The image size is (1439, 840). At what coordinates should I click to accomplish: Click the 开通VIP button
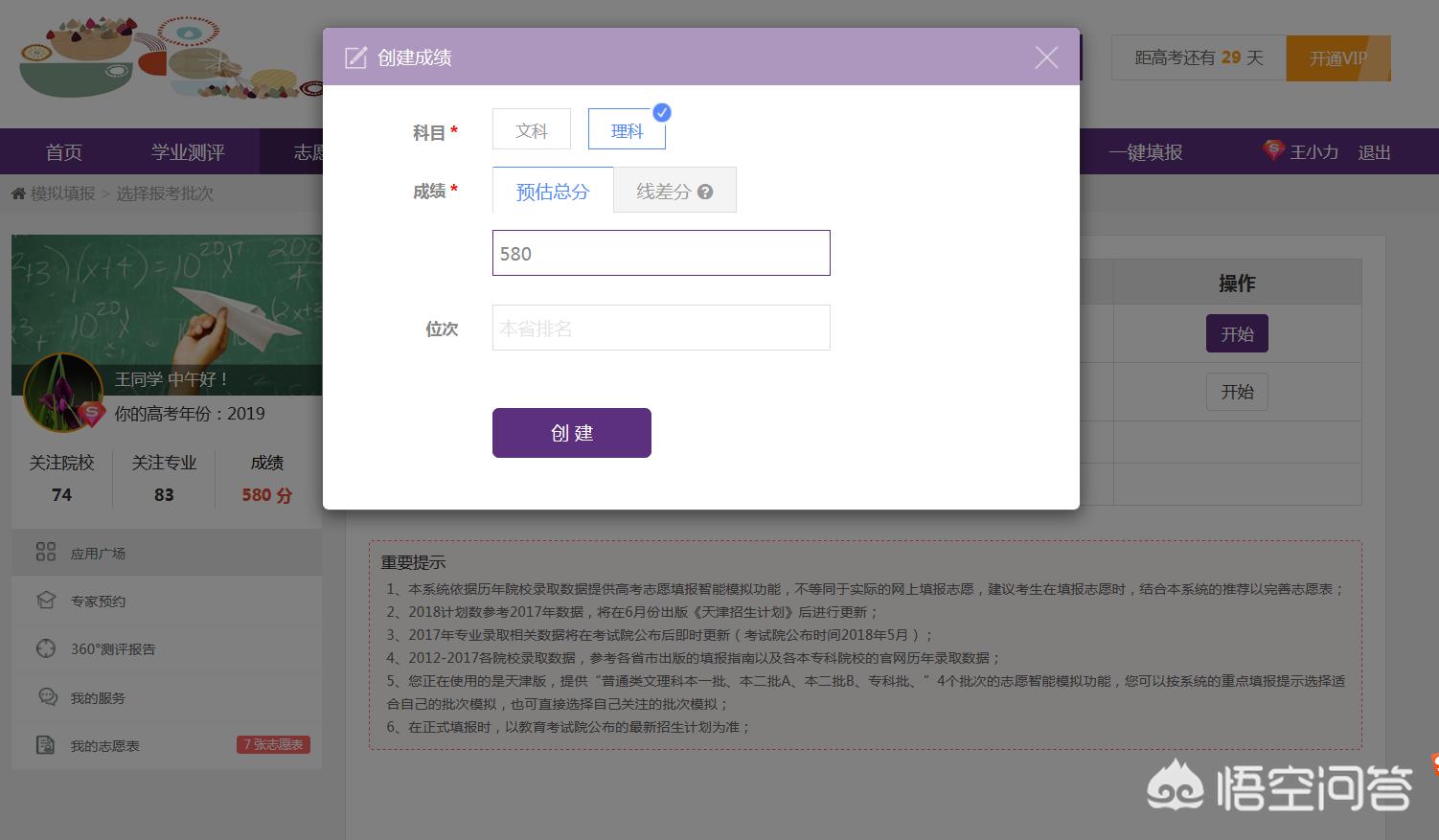[1337, 58]
